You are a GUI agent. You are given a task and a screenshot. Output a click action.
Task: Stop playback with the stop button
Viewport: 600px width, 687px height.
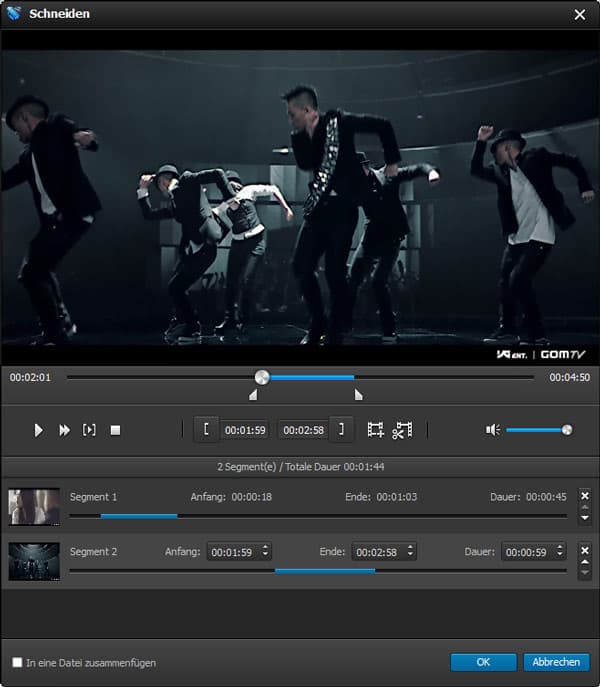(x=115, y=430)
